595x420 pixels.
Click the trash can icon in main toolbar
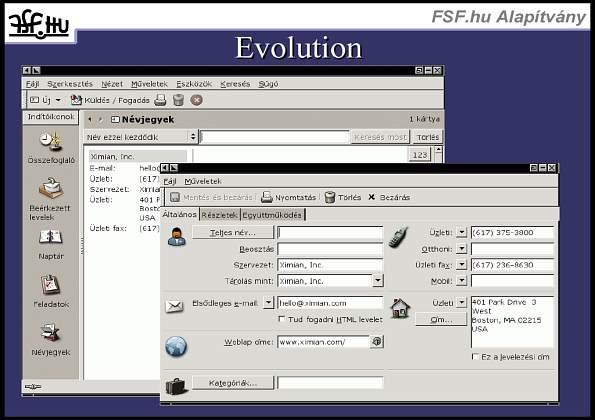178,100
